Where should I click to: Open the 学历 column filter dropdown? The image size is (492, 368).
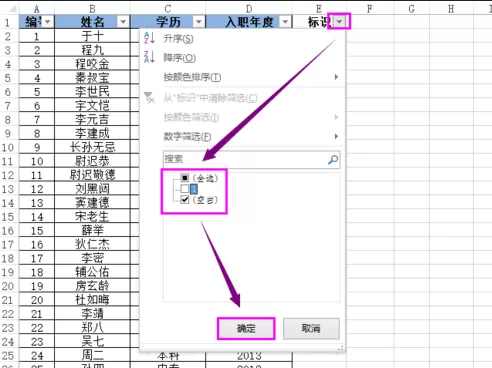click(x=199, y=22)
